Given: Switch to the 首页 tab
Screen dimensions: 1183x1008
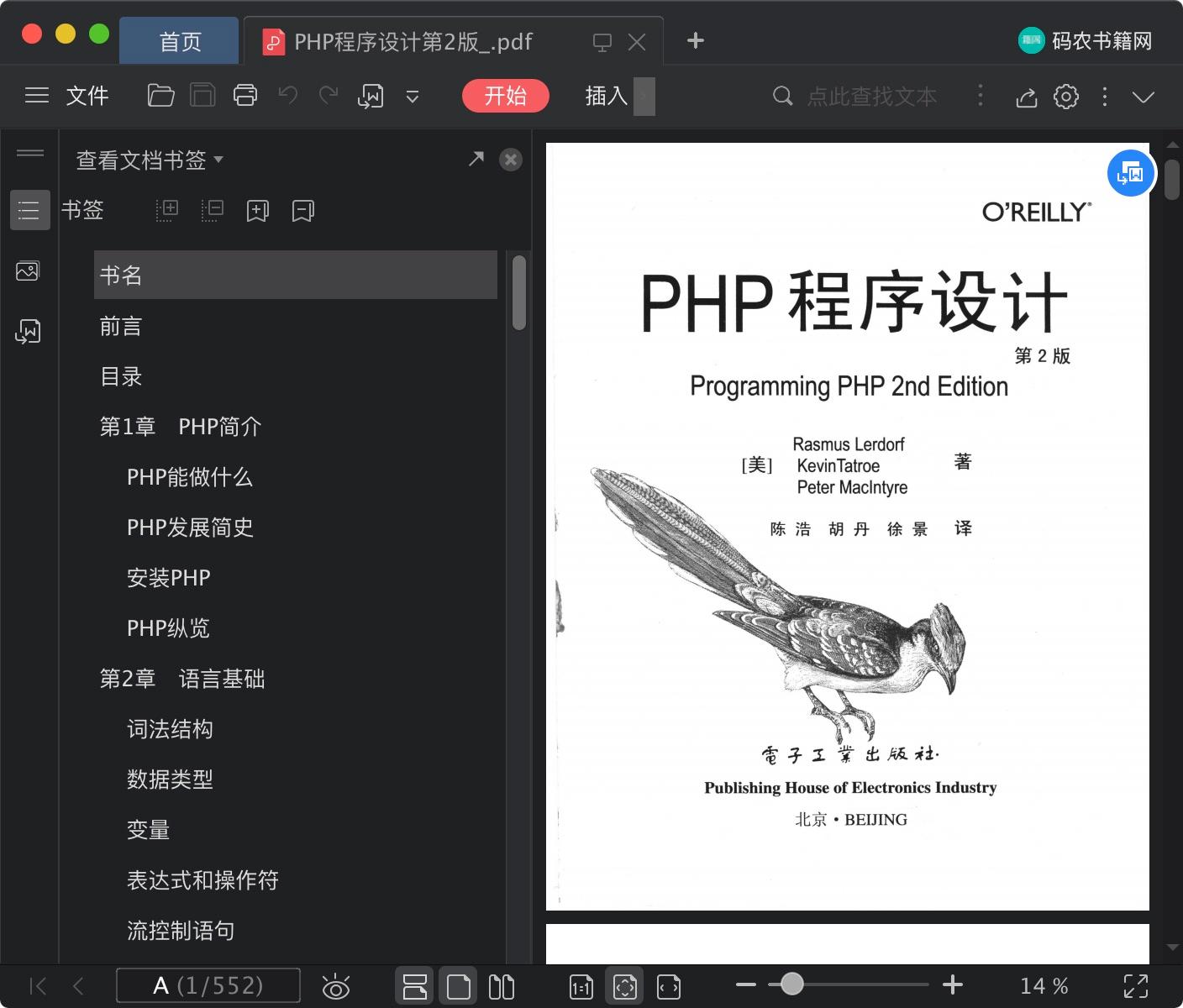Looking at the screenshot, I should click(179, 41).
